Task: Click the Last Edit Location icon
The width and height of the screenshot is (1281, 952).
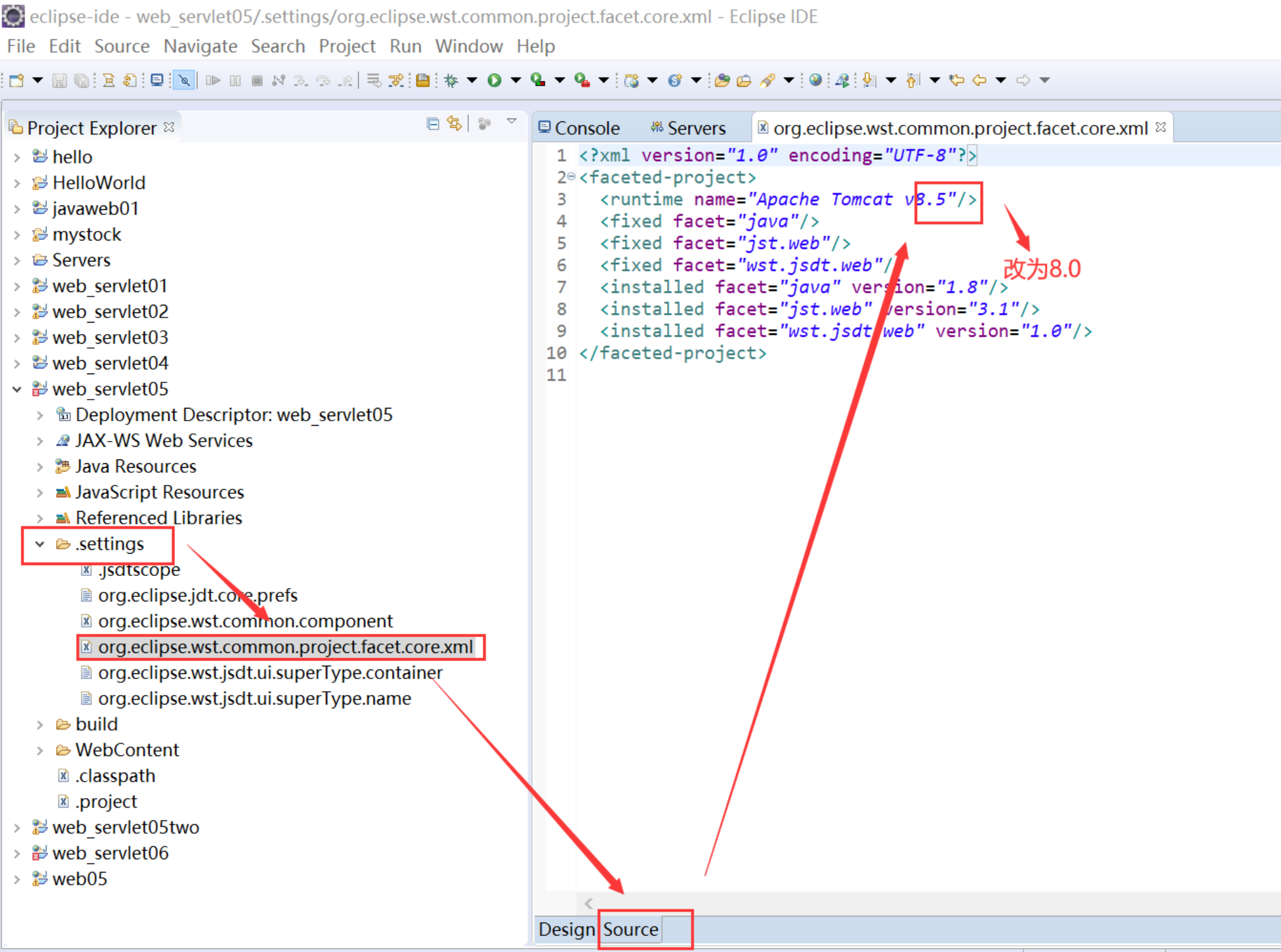Action: (956, 80)
